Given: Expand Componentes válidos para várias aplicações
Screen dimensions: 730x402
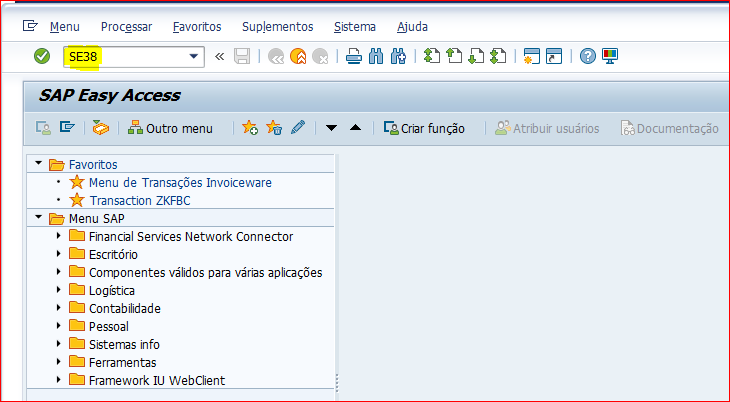Looking at the screenshot, I should pyautogui.click(x=59, y=272).
